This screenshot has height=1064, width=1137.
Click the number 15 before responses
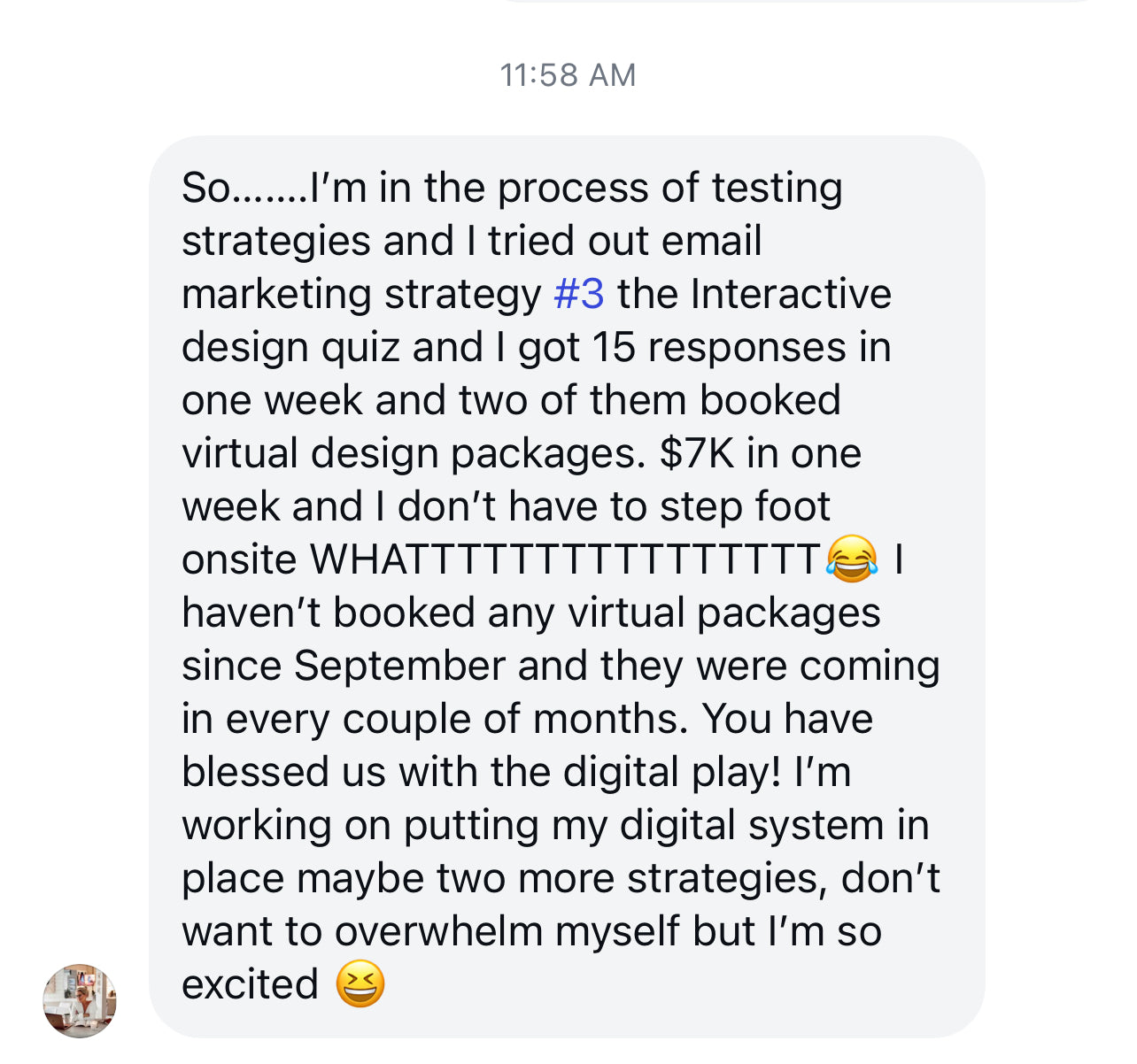pyautogui.click(x=614, y=347)
